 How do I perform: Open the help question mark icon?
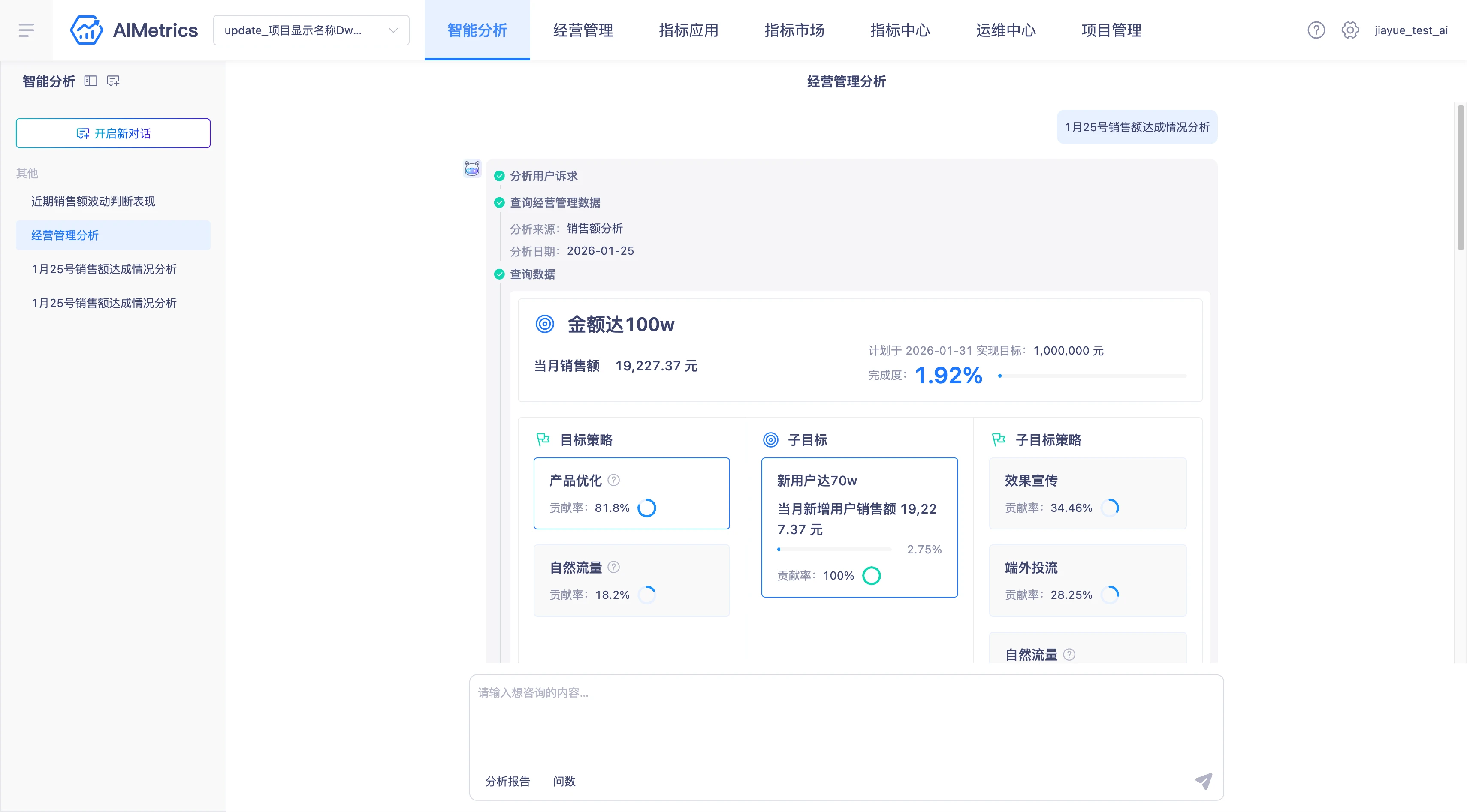[x=1316, y=30]
